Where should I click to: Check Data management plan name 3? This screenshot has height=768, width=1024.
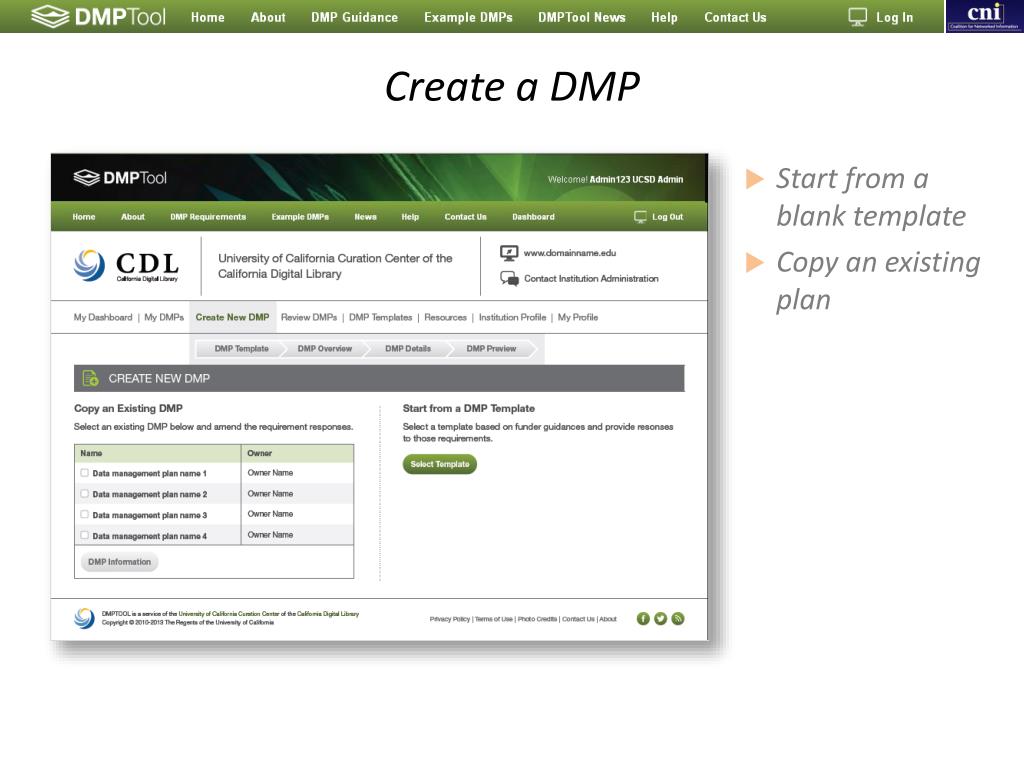84,515
